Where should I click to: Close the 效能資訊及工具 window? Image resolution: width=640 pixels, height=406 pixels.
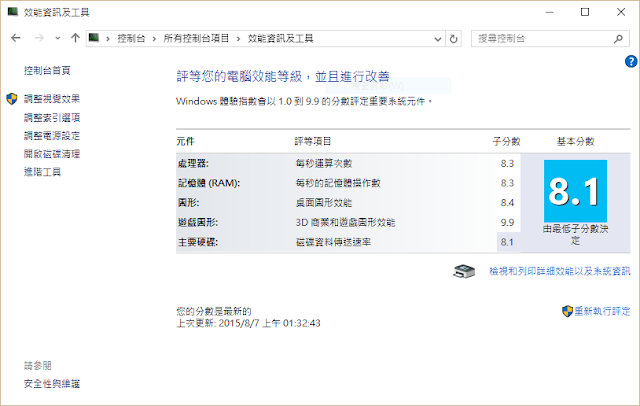pos(621,12)
